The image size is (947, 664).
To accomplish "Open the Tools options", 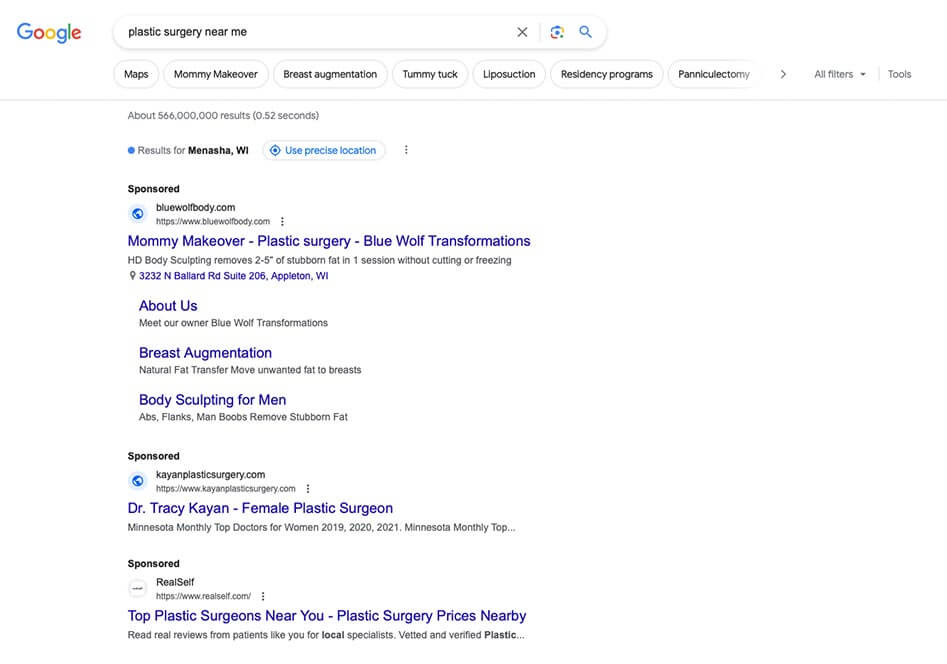I will [899, 74].
